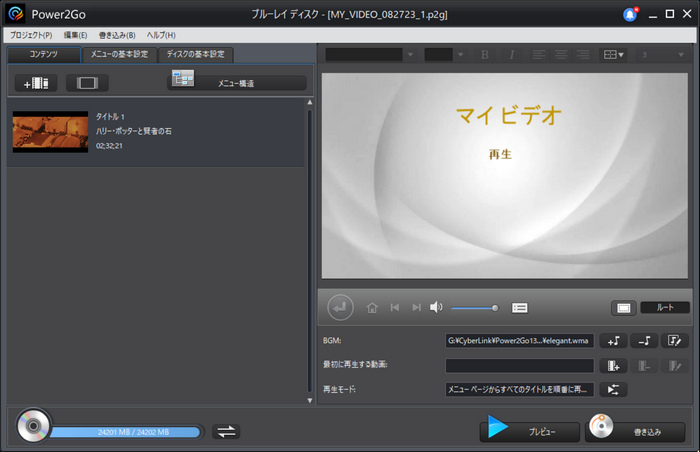Click the enter/return remote button
The height and width of the screenshot is (452, 700).
click(x=340, y=307)
